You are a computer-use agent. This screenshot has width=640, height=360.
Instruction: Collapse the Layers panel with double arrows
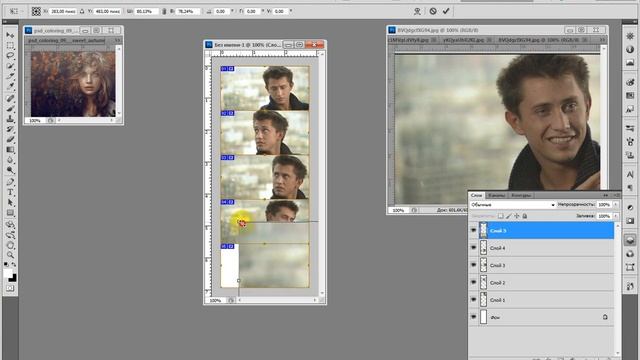tap(606, 195)
